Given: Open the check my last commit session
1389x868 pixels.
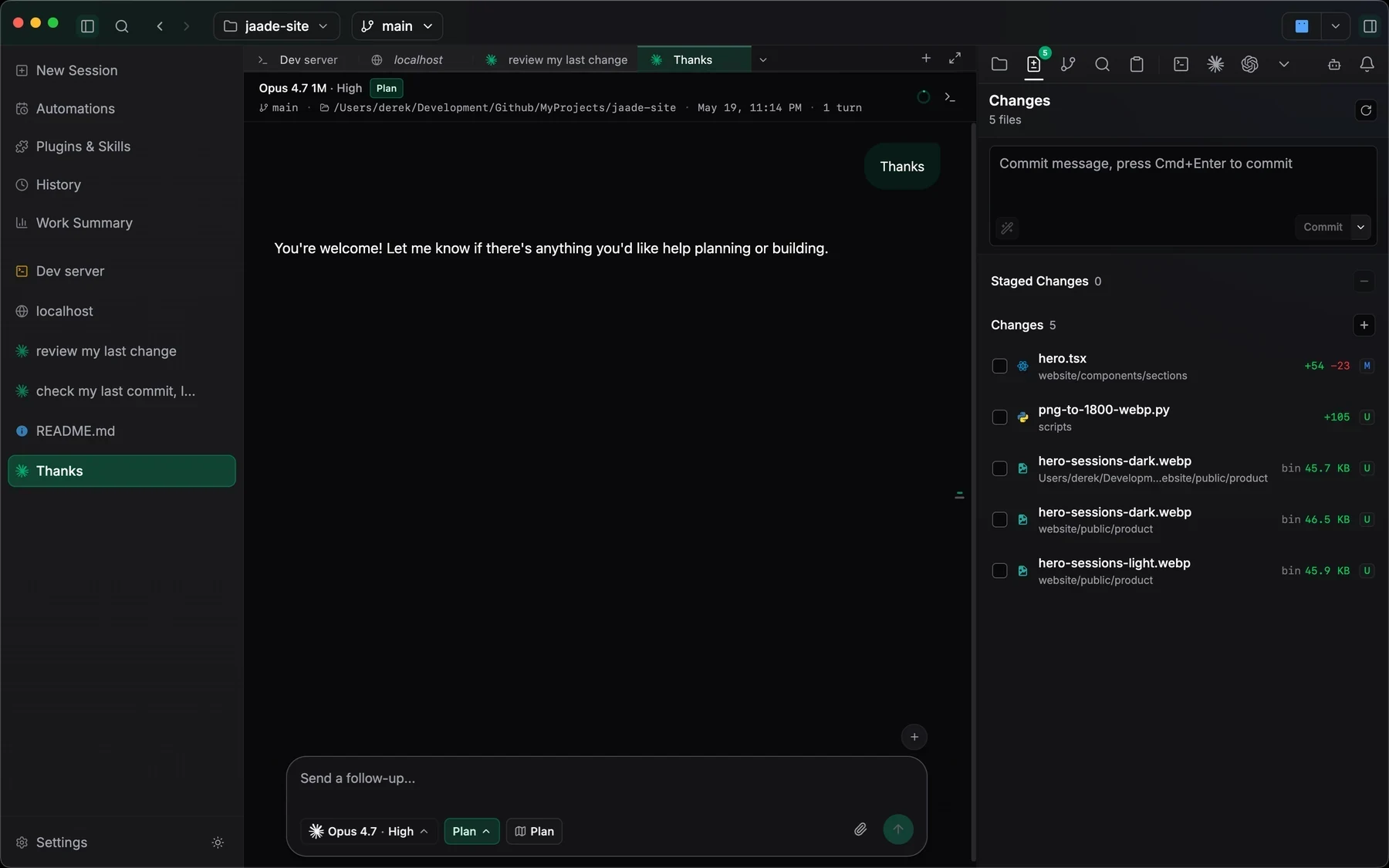Looking at the screenshot, I should (x=122, y=391).
